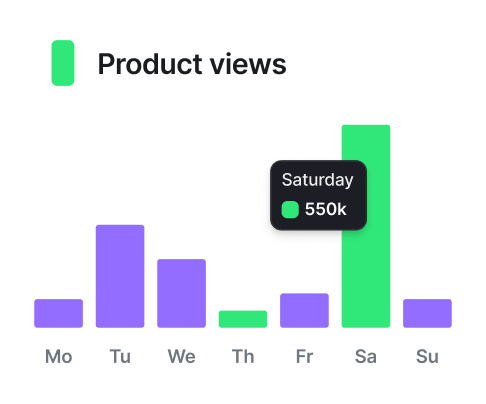
Task: Click the Monday purple bar
Action: (58, 313)
